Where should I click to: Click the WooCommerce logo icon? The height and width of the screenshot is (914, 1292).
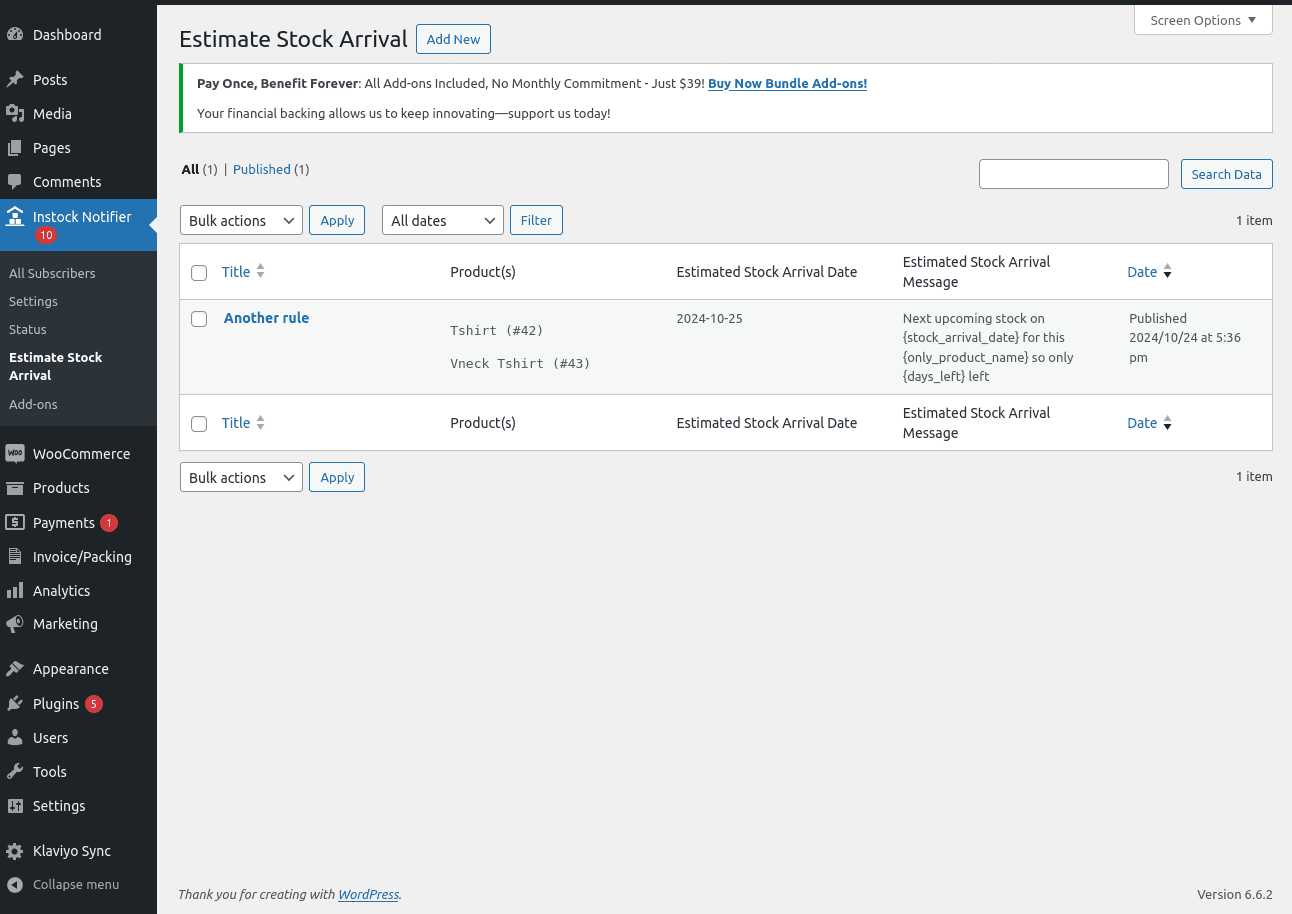(15, 453)
